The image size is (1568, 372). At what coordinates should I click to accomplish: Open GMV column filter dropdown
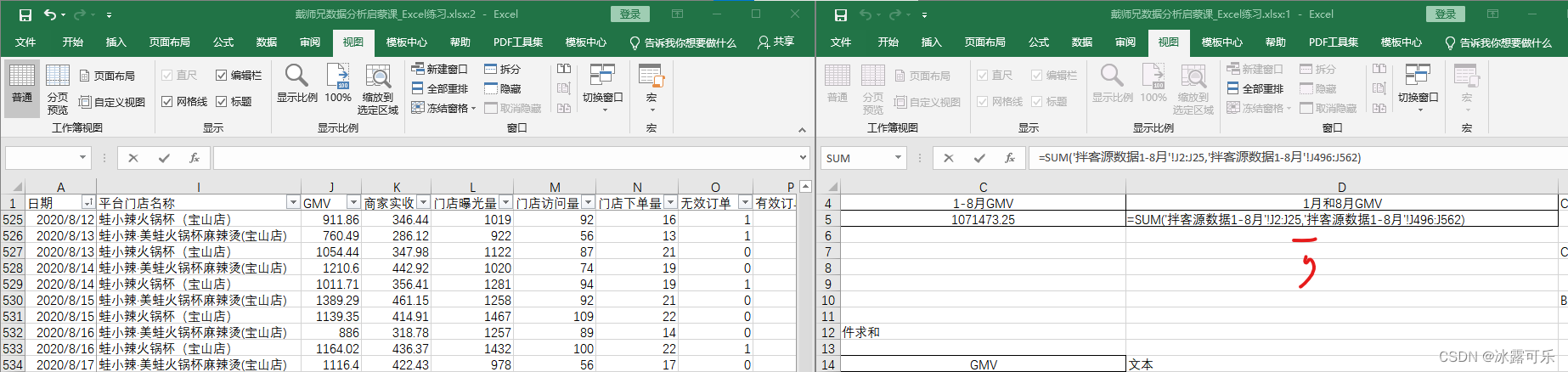pyautogui.click(x=353, y=203)
